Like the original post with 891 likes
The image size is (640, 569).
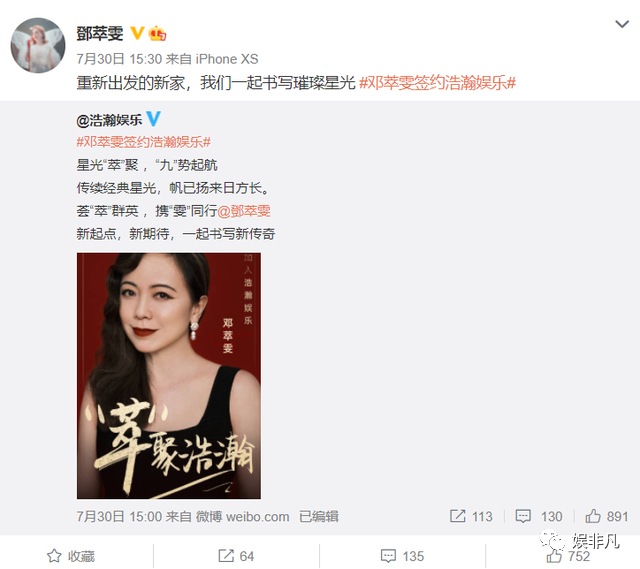(x=607, y=516)
